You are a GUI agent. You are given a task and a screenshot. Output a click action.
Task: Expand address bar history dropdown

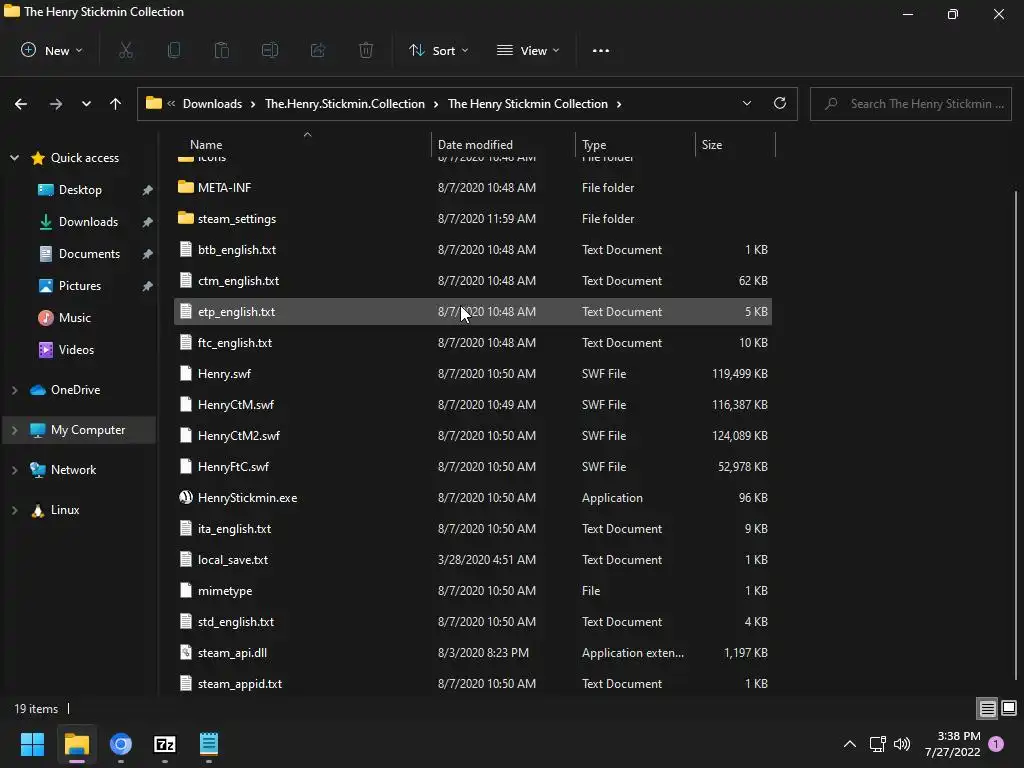pyautogui.click(x=746, y=103)
